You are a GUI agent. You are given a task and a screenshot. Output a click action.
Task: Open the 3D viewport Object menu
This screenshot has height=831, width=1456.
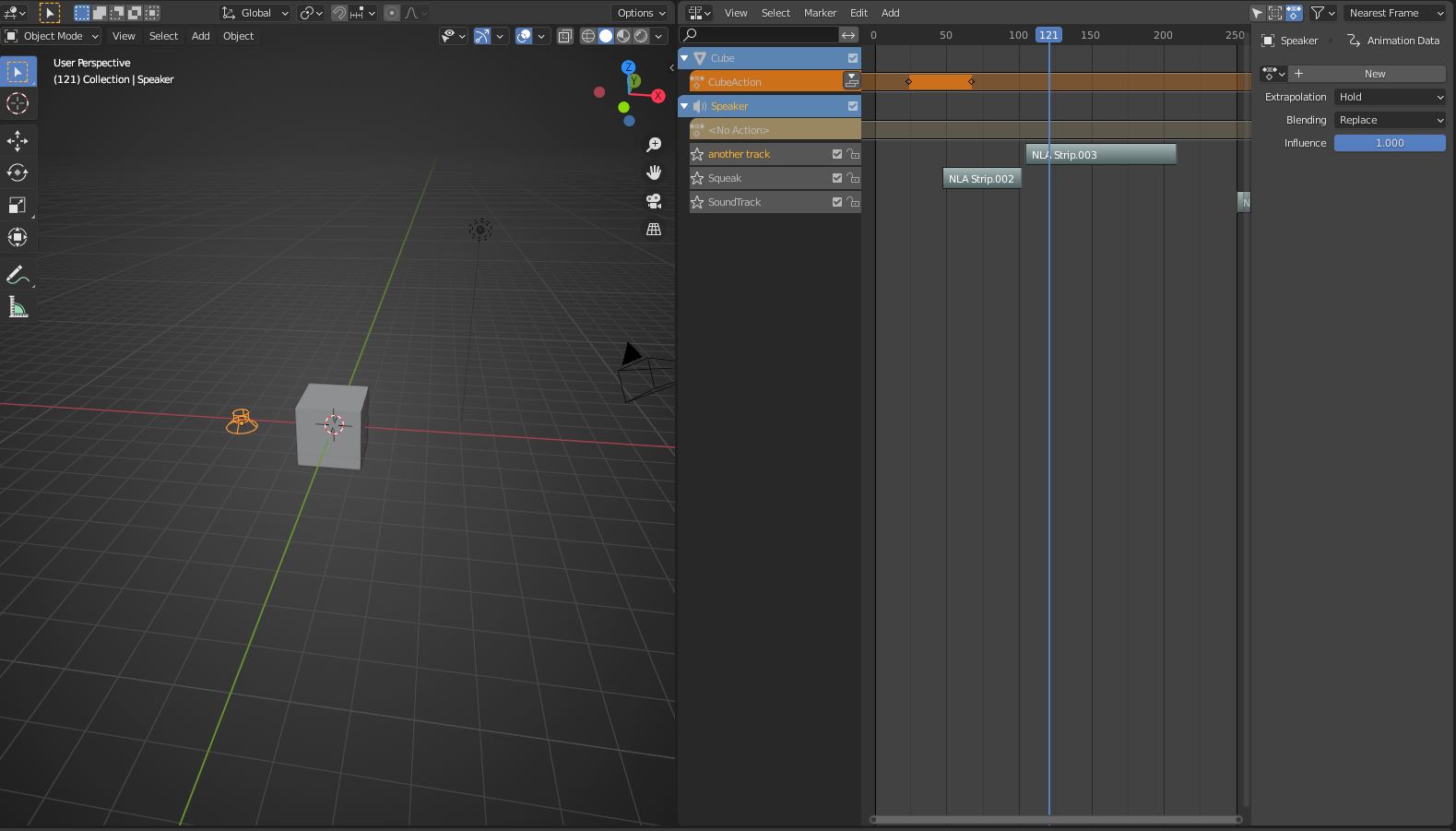click(238, 36)
